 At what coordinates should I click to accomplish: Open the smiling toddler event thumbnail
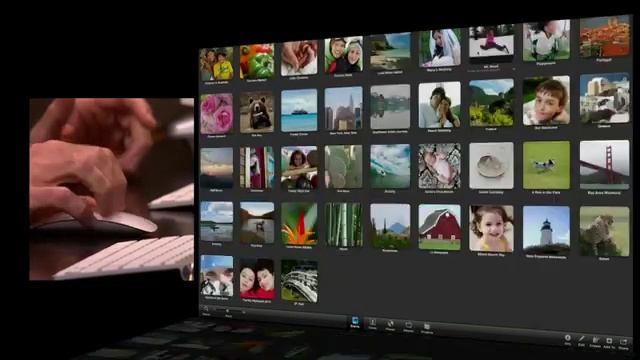(x=491, y=229)
